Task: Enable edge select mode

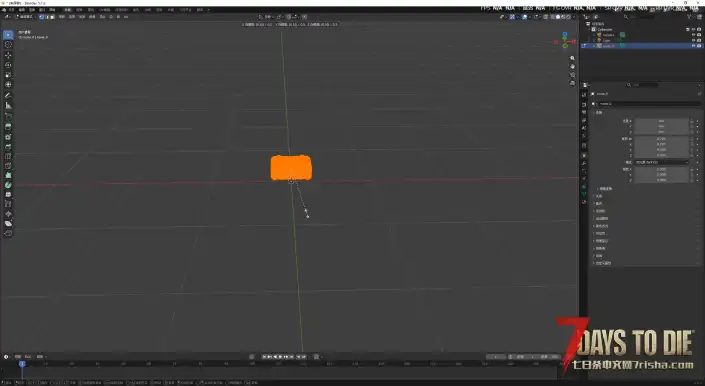Action: [47, 17]
